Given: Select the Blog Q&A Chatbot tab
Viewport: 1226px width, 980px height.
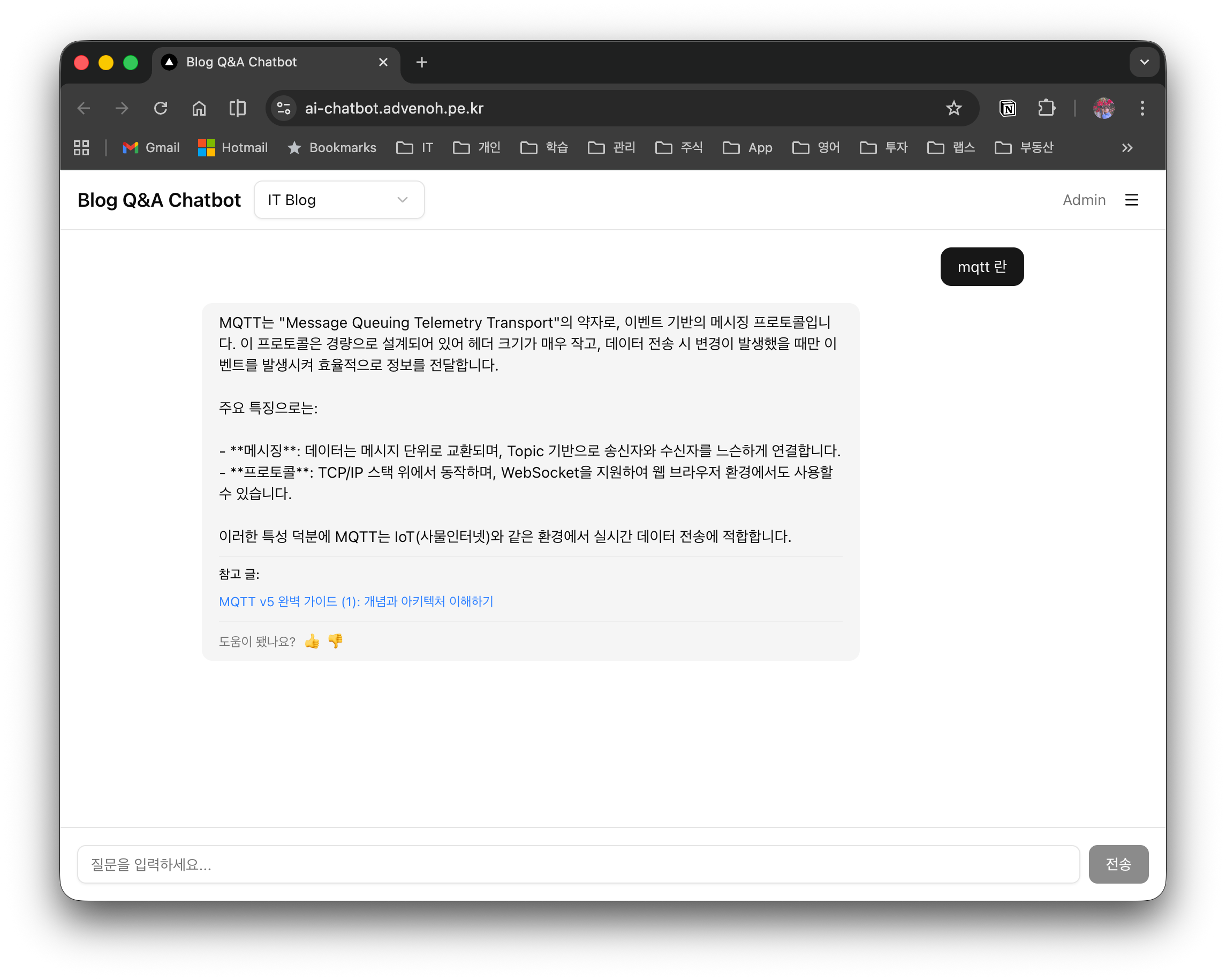Looking at the screenshot, I should click(241, 62).
